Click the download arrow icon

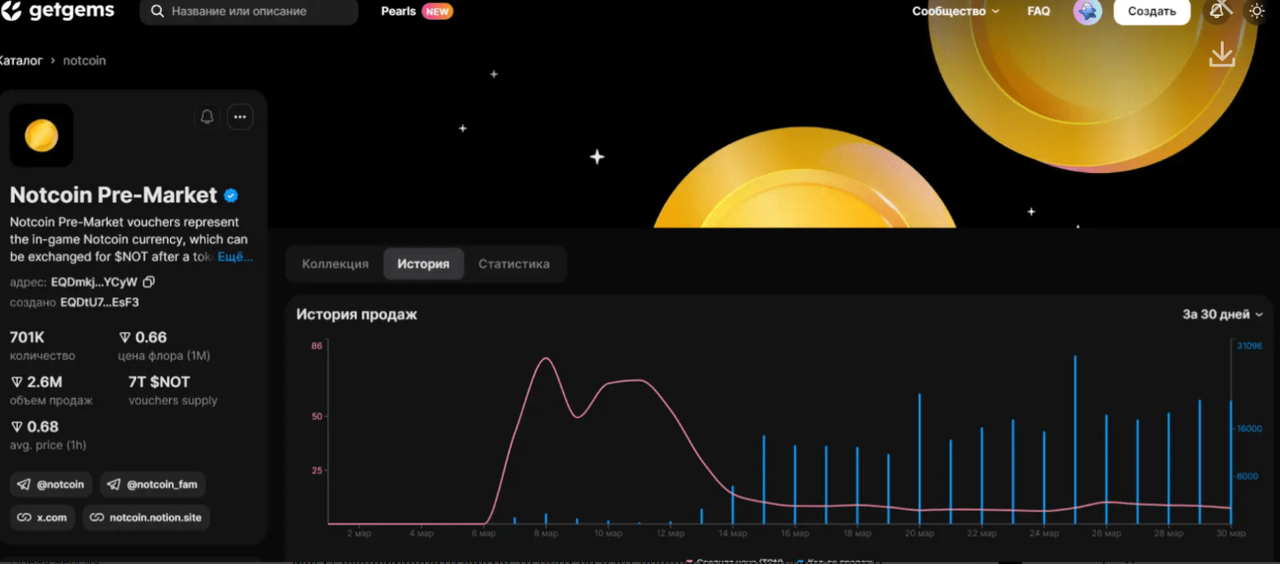coord(1222,55)
